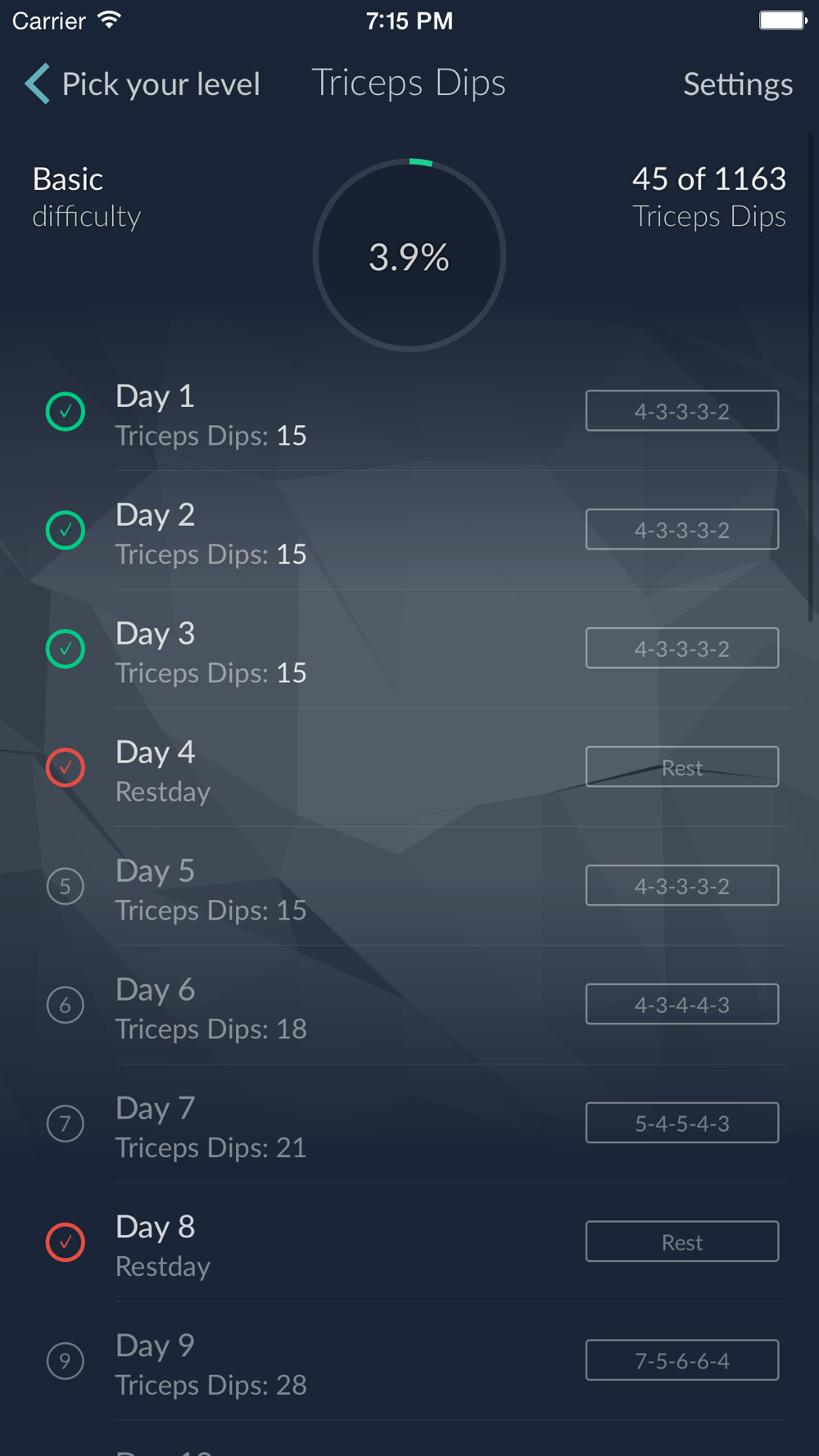This screenshot has width=819, height=1456.
Task: Toggle the green checkmark for Day 3
Action: (66, 649)
